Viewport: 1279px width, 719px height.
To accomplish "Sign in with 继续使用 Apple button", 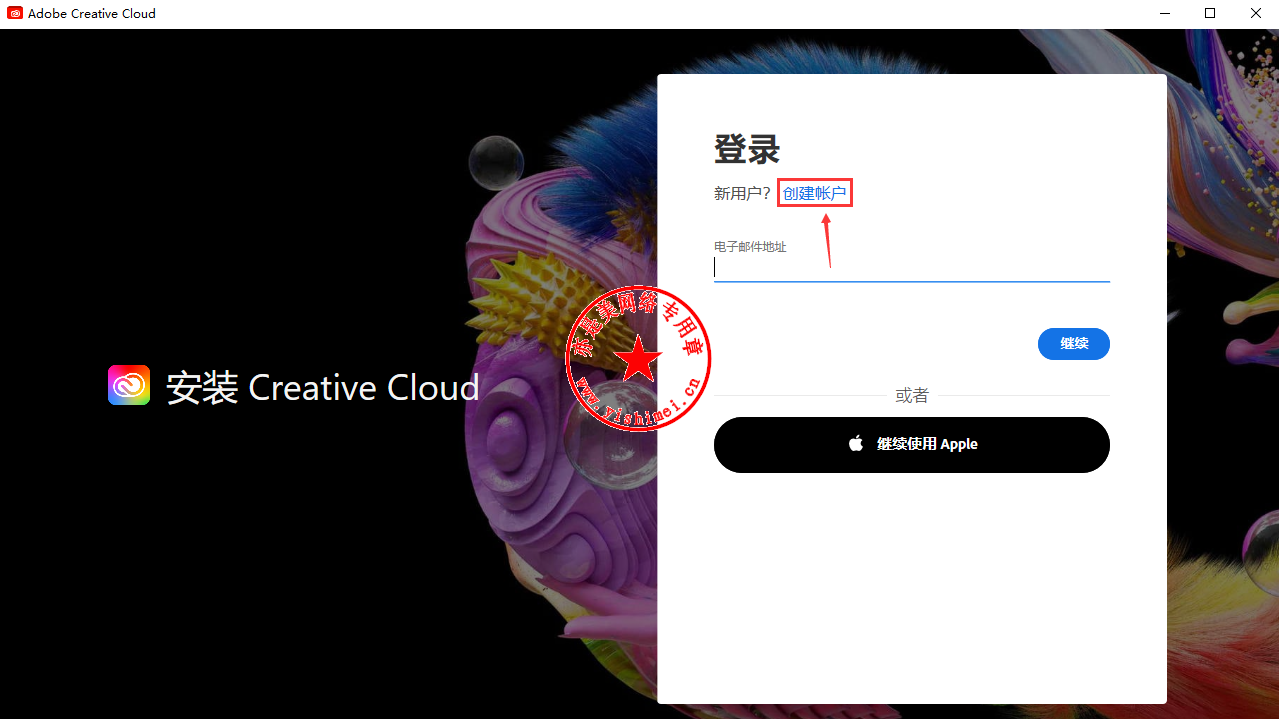I will [x=912, y=445].
